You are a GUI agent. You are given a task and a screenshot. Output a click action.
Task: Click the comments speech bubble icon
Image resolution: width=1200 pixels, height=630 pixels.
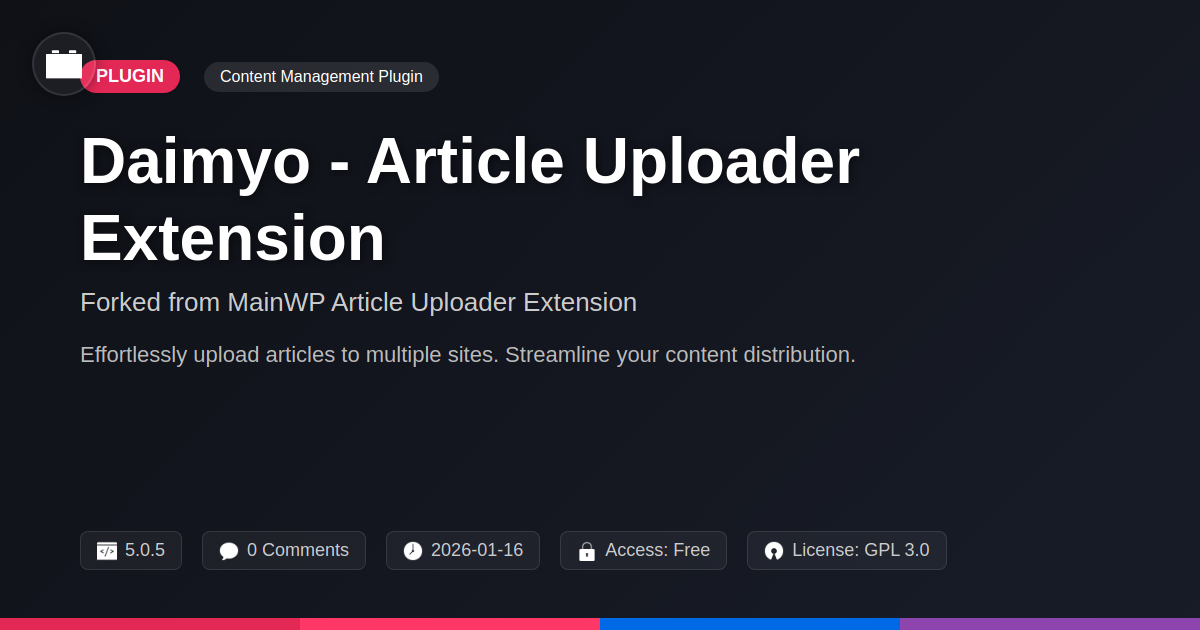click(229, 551)
